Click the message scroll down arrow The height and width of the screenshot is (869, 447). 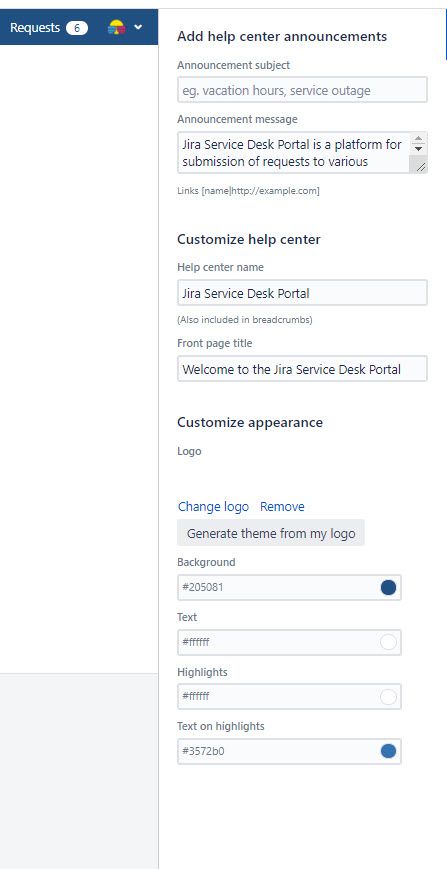tap(419, 149)
